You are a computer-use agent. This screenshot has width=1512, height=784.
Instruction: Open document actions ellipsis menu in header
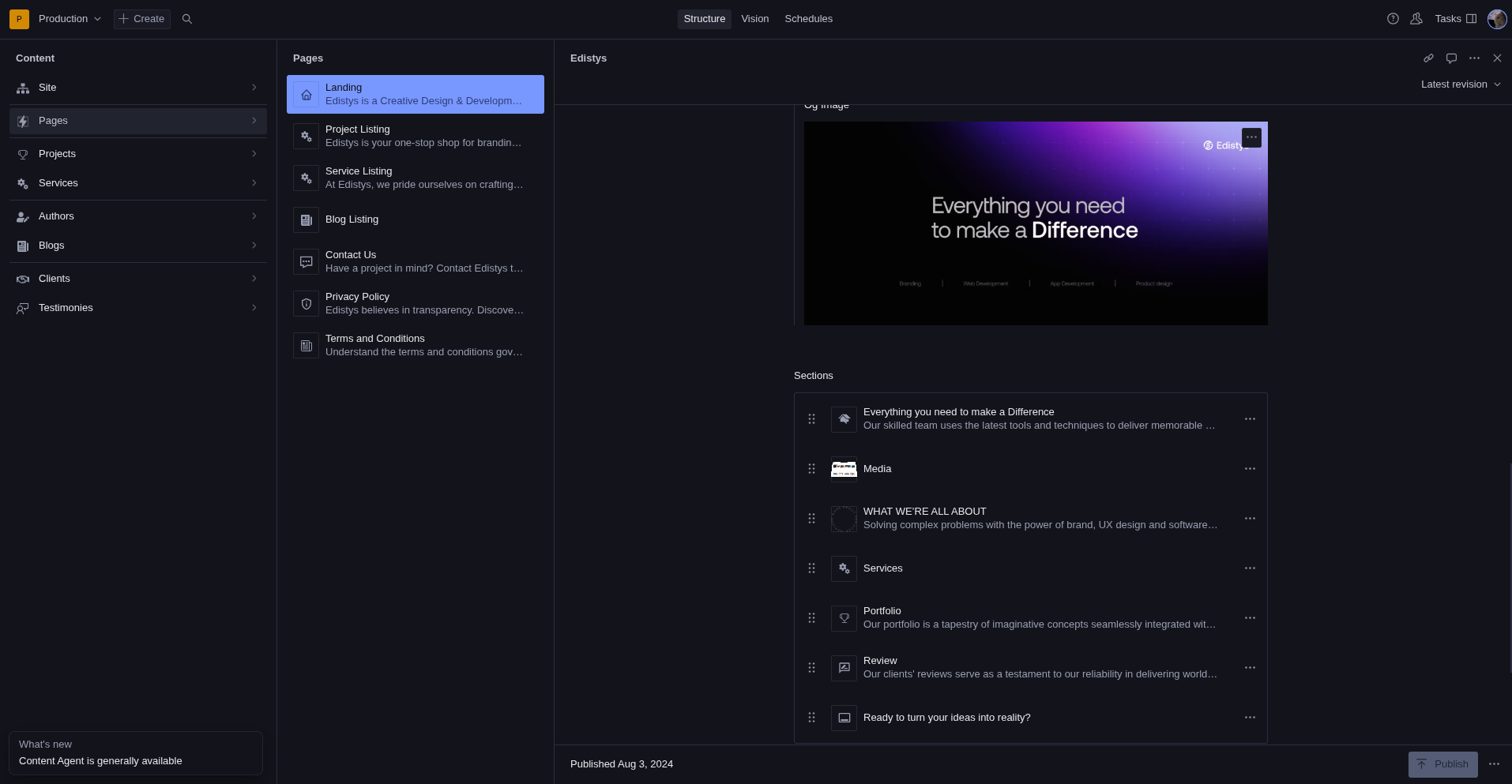pyautogui.click(x=1474, y=58)
